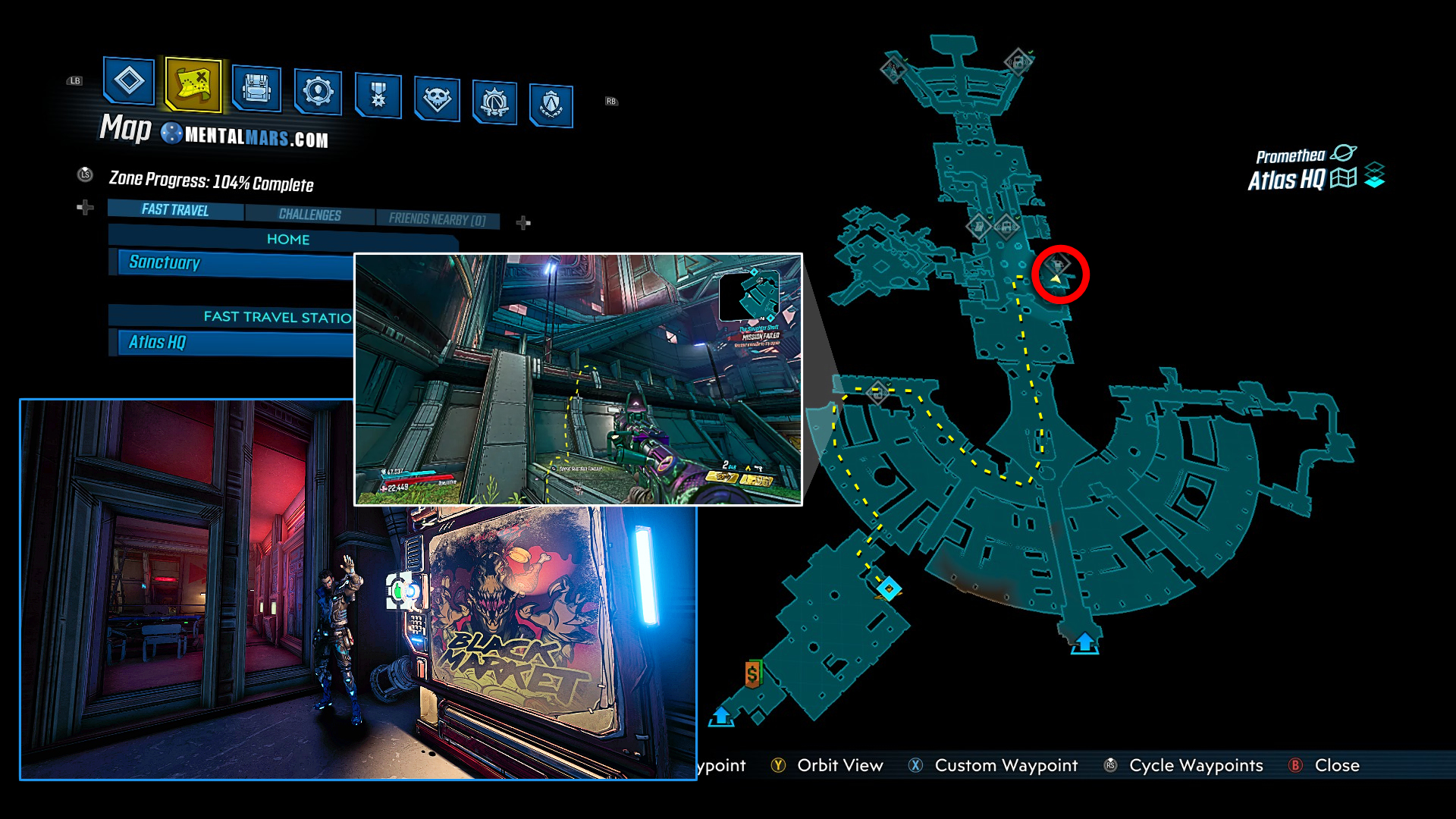This screenshot has height=819, width=1456.
Task: Switch to the FAST TRAVEL tab
Action: click(175, 210)
